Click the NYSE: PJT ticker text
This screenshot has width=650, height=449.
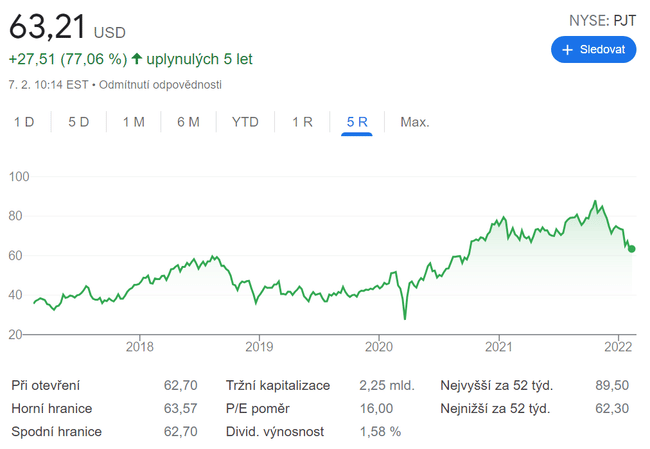(601, 18)
